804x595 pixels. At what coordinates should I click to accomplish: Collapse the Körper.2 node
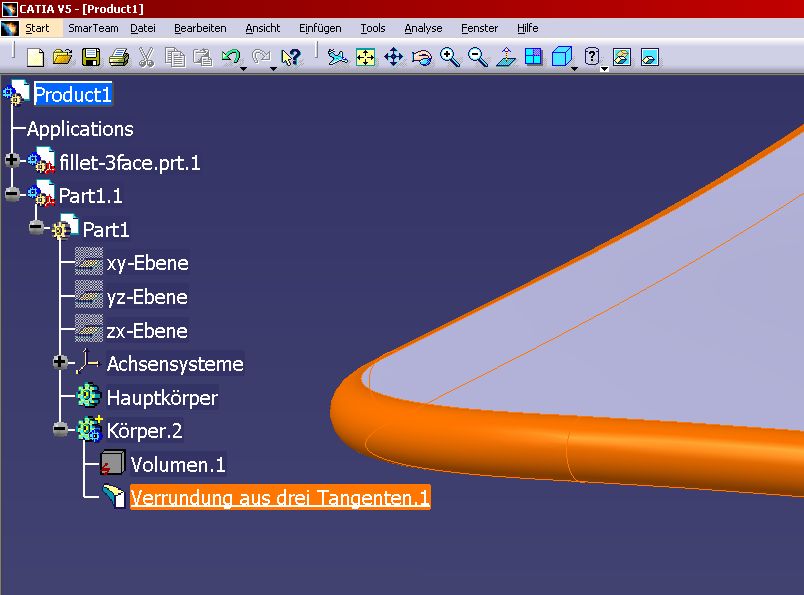60,429
